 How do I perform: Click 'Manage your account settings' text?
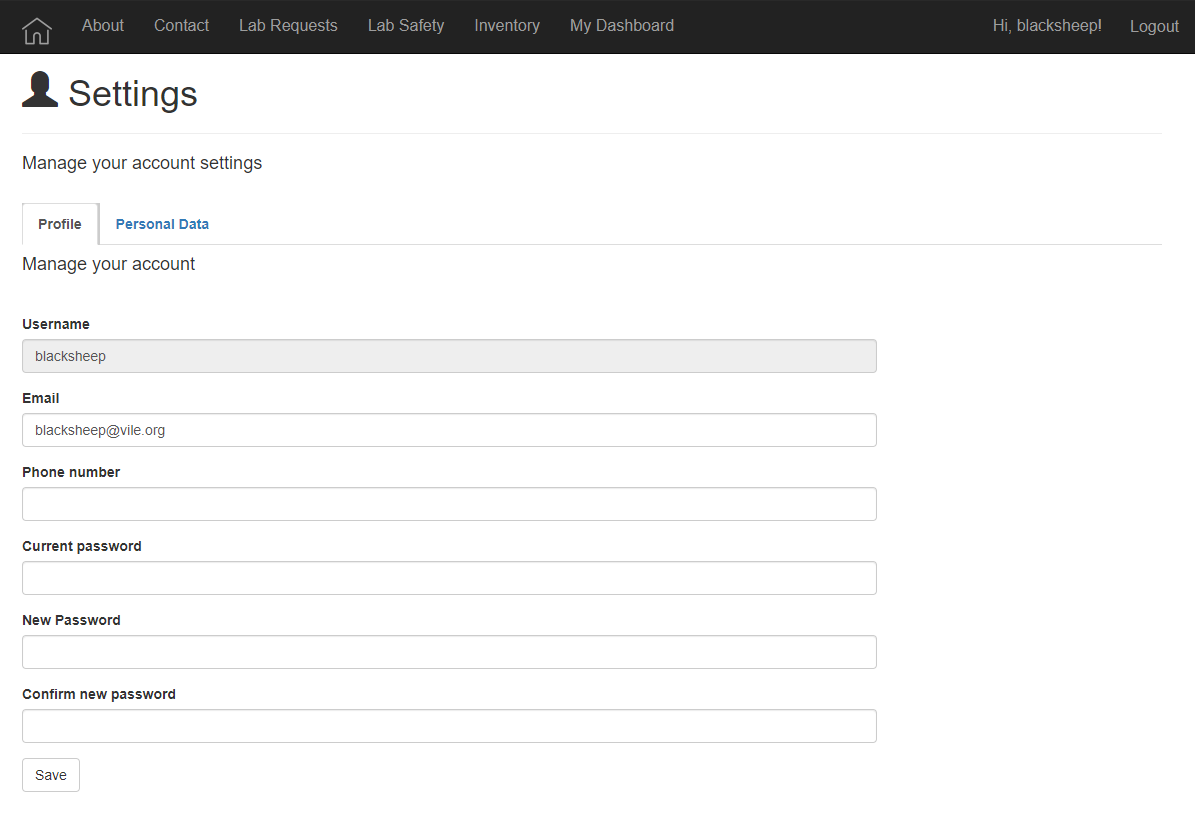coord(142,163)
